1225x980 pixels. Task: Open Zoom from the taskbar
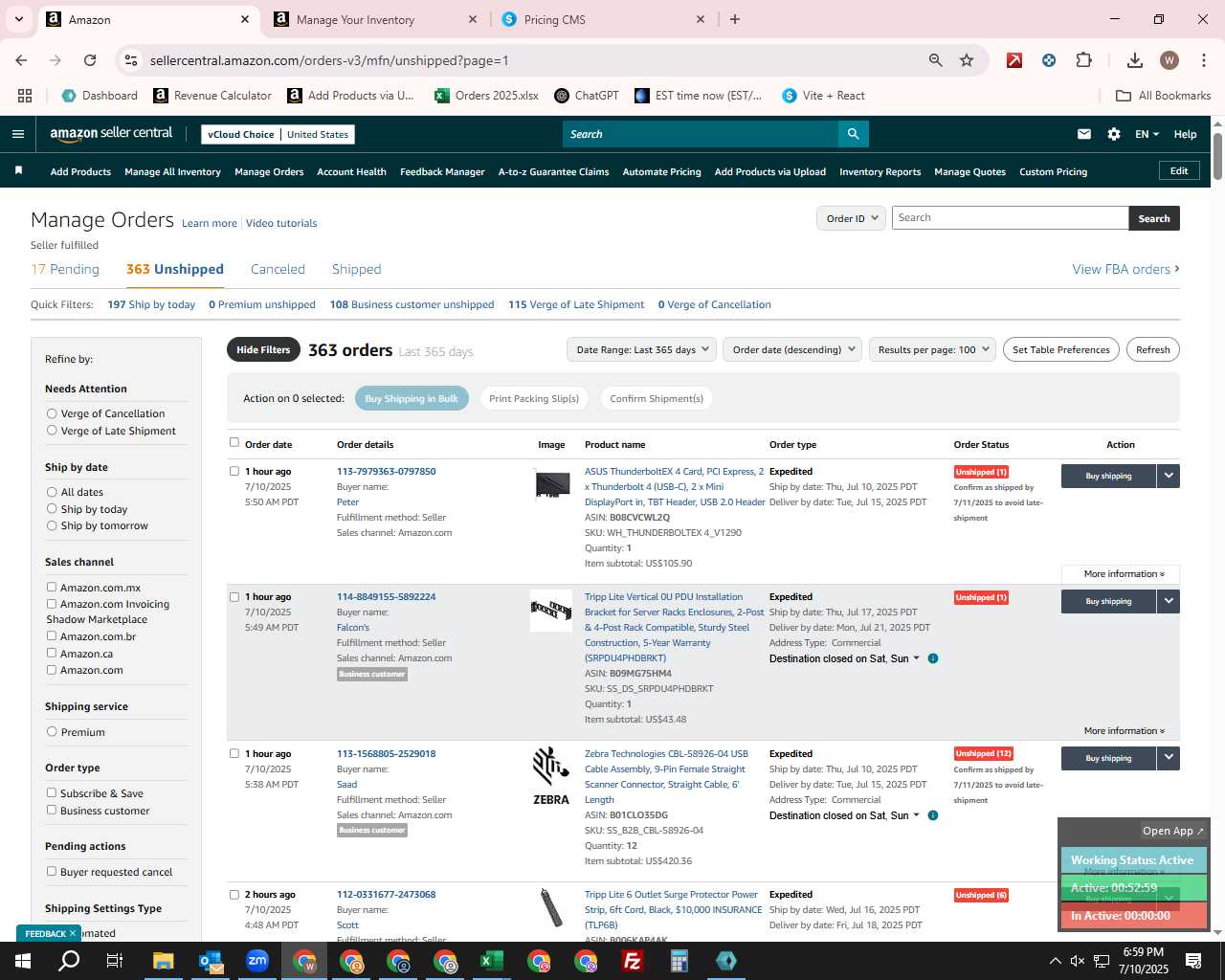256,961
